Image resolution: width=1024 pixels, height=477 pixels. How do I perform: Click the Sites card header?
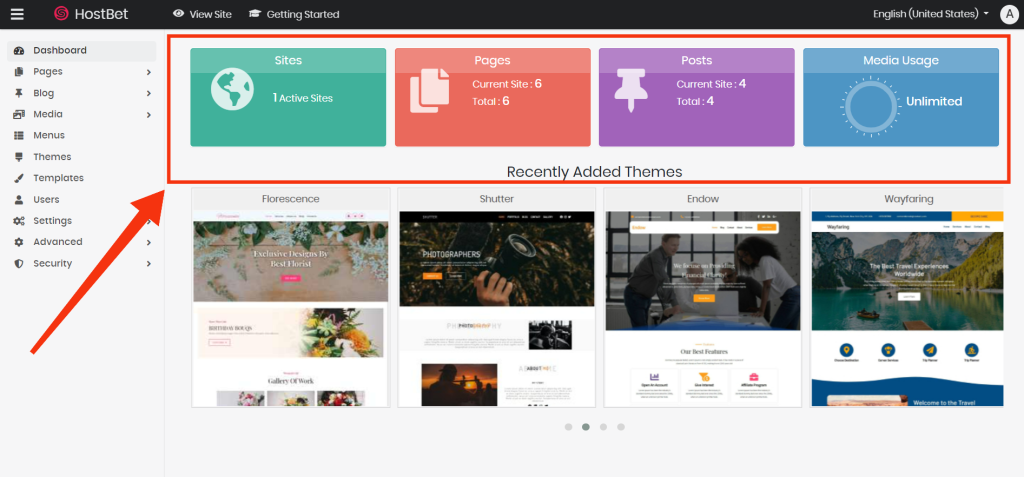click(288, 60)
